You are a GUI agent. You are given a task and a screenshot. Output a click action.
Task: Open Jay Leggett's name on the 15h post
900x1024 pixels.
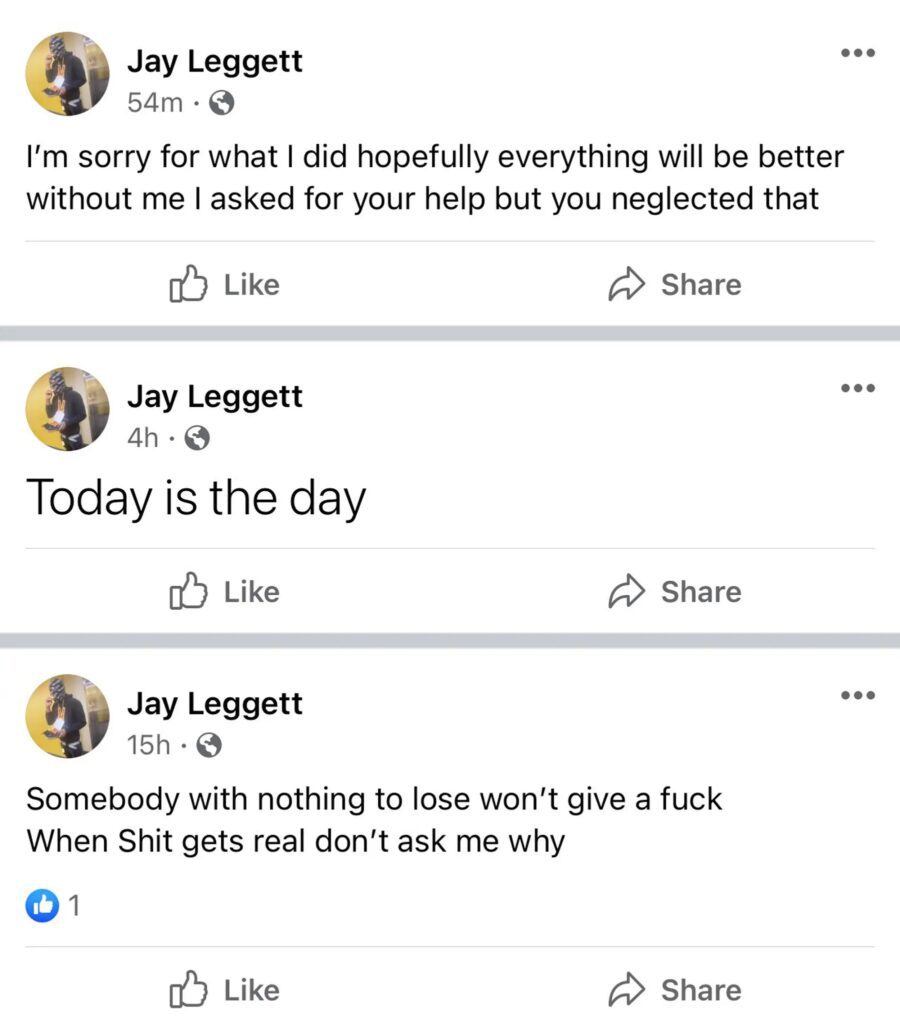tap(214, 704)
